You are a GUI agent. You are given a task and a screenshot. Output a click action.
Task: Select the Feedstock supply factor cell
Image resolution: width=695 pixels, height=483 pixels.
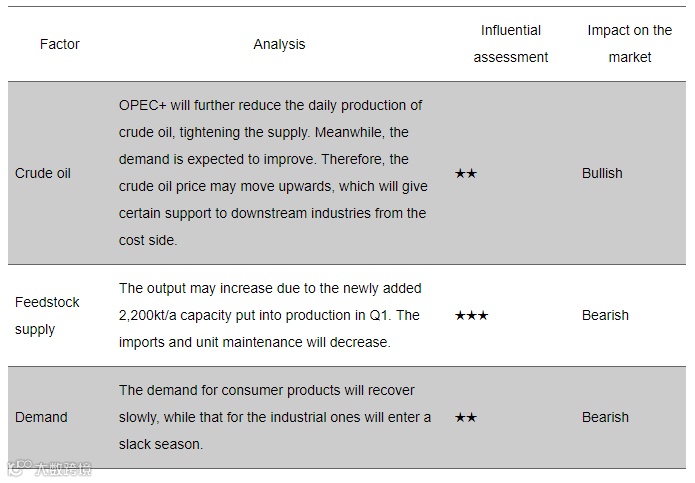coord(47,316)
